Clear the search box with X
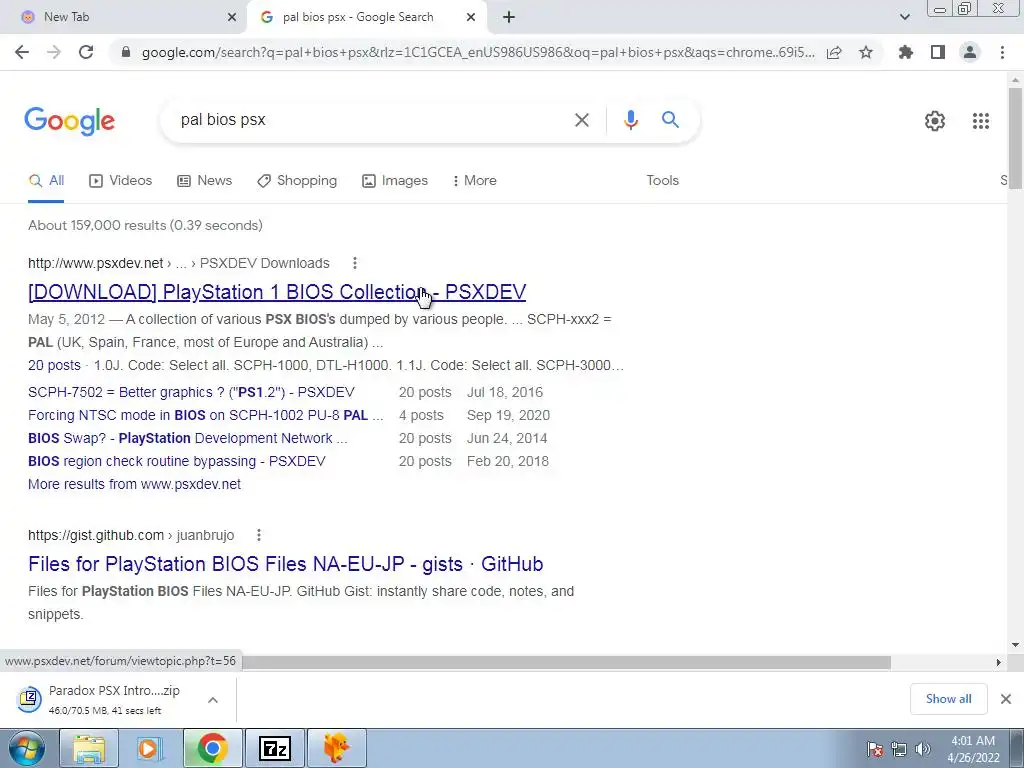Viewport: 1024px width, 768px height. click(581, 120)
